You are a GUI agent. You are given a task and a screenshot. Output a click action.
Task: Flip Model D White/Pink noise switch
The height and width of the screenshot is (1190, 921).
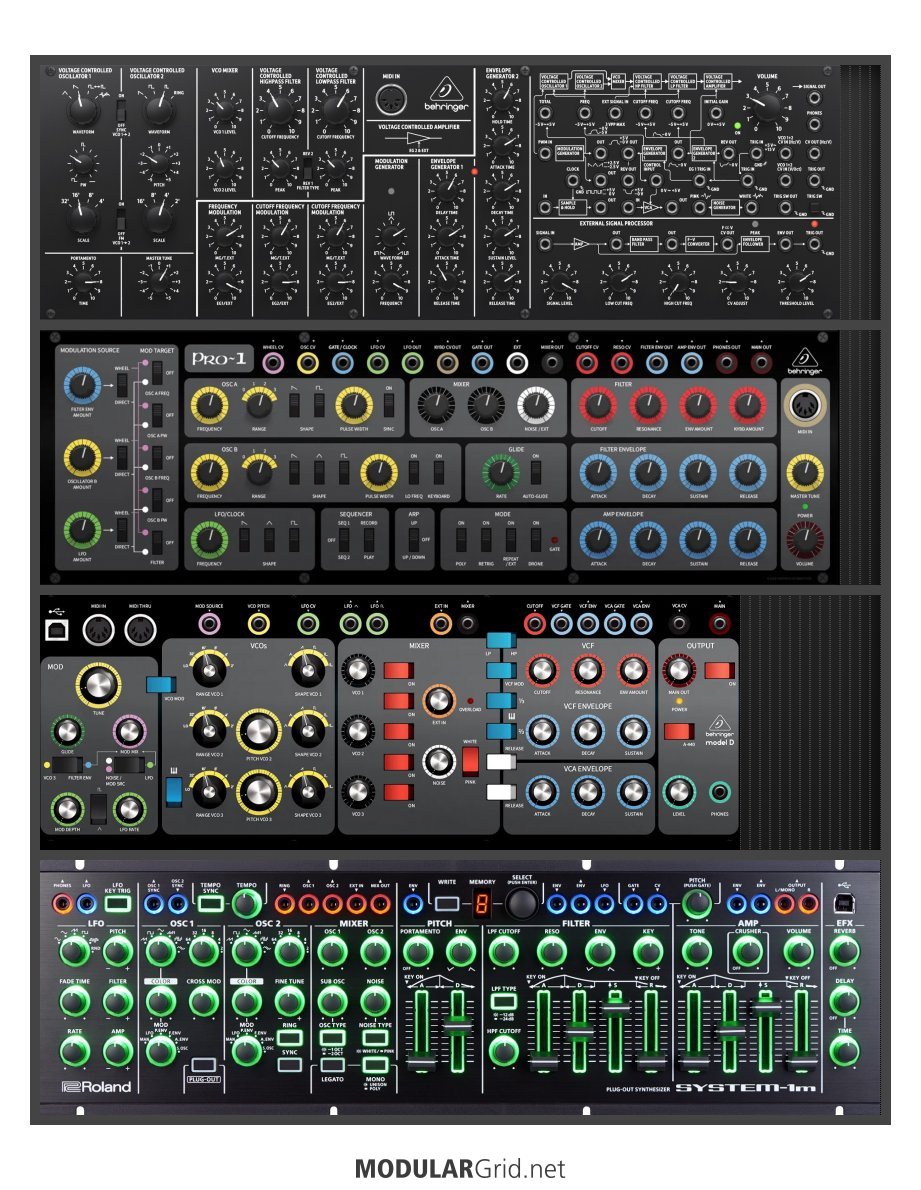470,760
